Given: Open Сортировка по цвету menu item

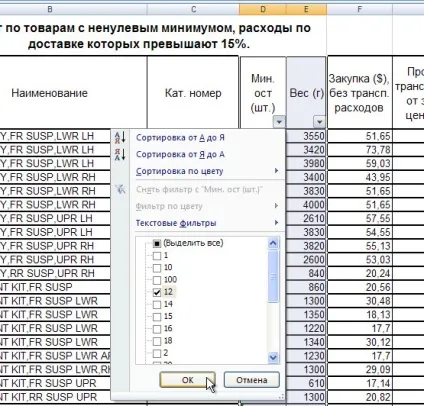Looking at the screenshot, I should (179, 171).
